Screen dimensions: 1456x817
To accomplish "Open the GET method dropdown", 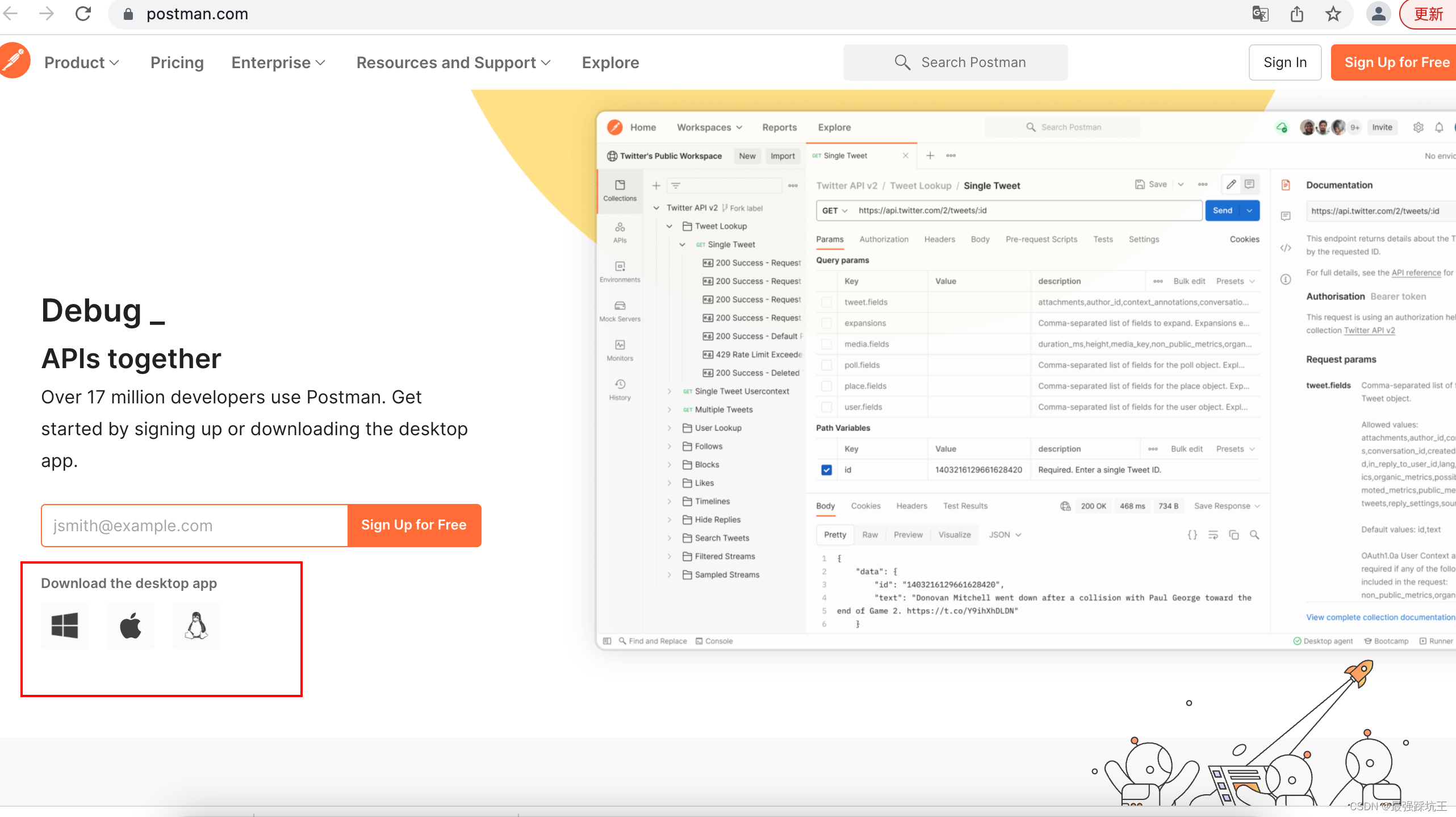I will 834,210.
